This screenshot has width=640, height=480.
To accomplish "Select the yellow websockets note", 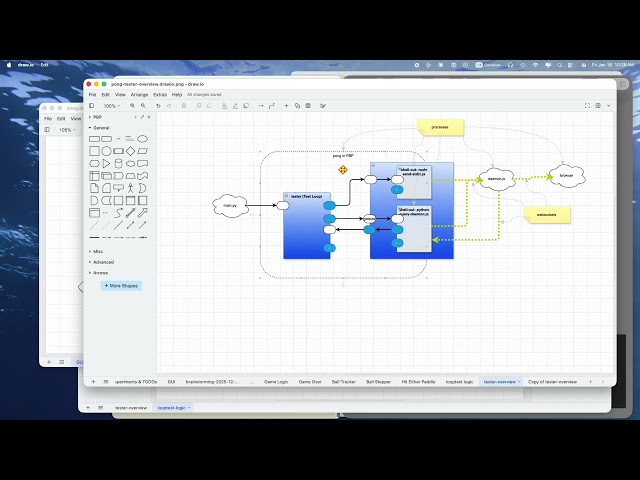I will [547, 215].
